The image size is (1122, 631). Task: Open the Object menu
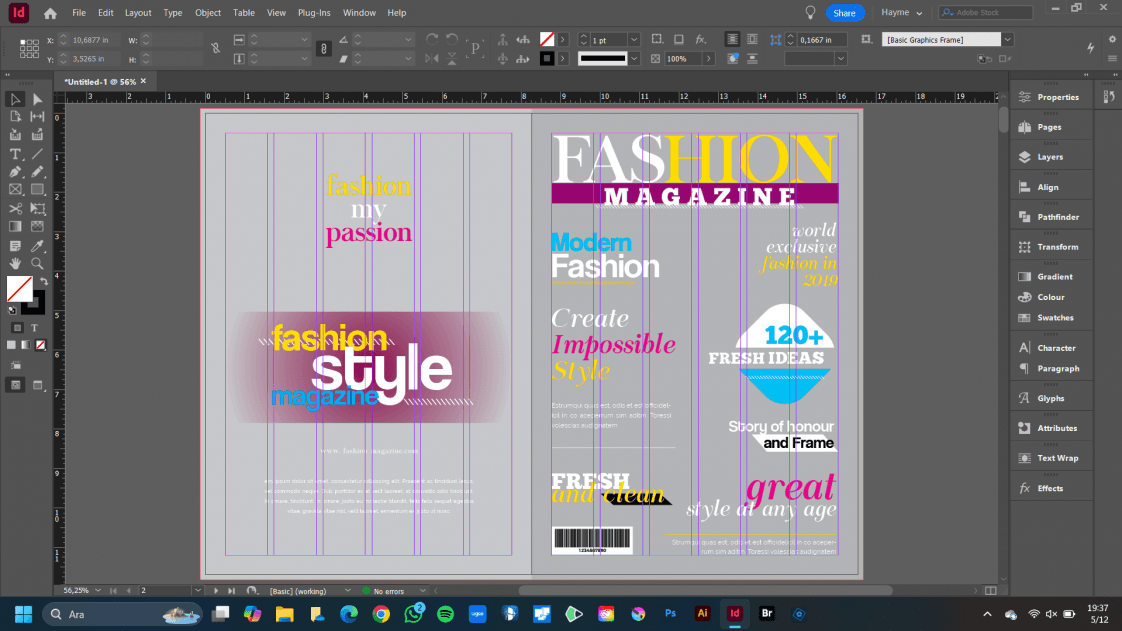208,13
